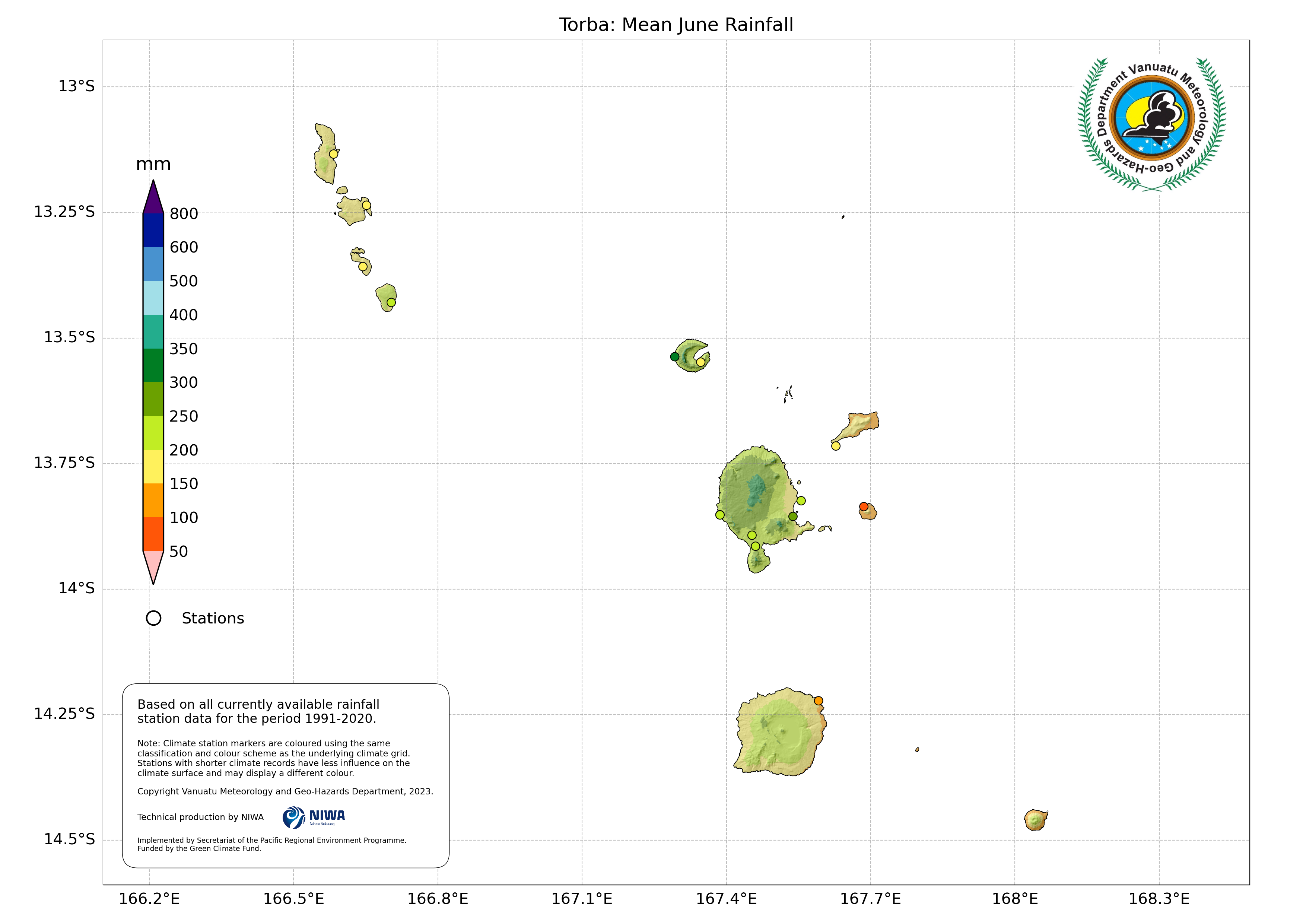Click the NIWA logo
The width and height of the screenshot is (1306, 924).
(x=314, y=817)
